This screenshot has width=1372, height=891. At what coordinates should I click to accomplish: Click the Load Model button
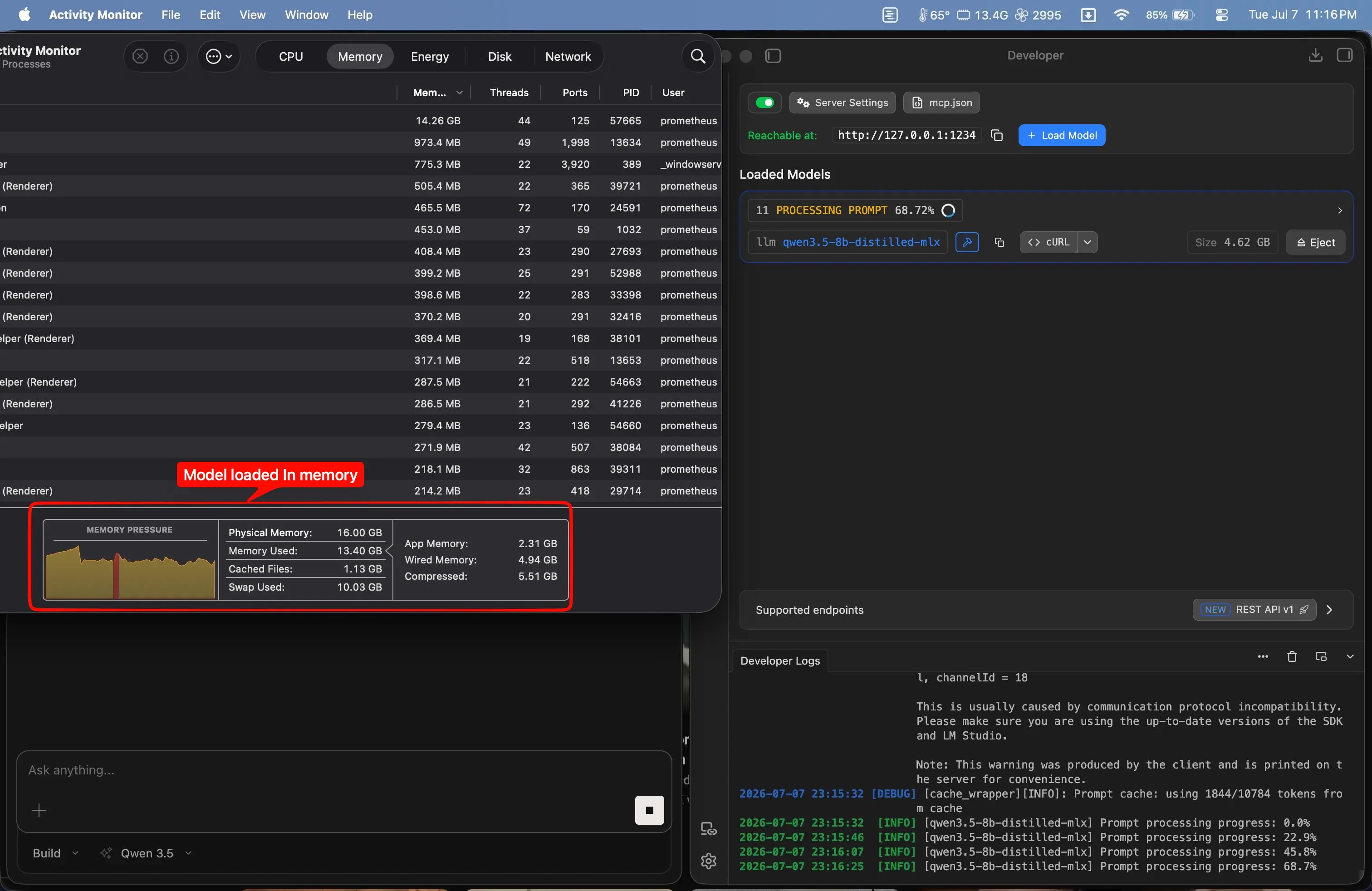1061,136
